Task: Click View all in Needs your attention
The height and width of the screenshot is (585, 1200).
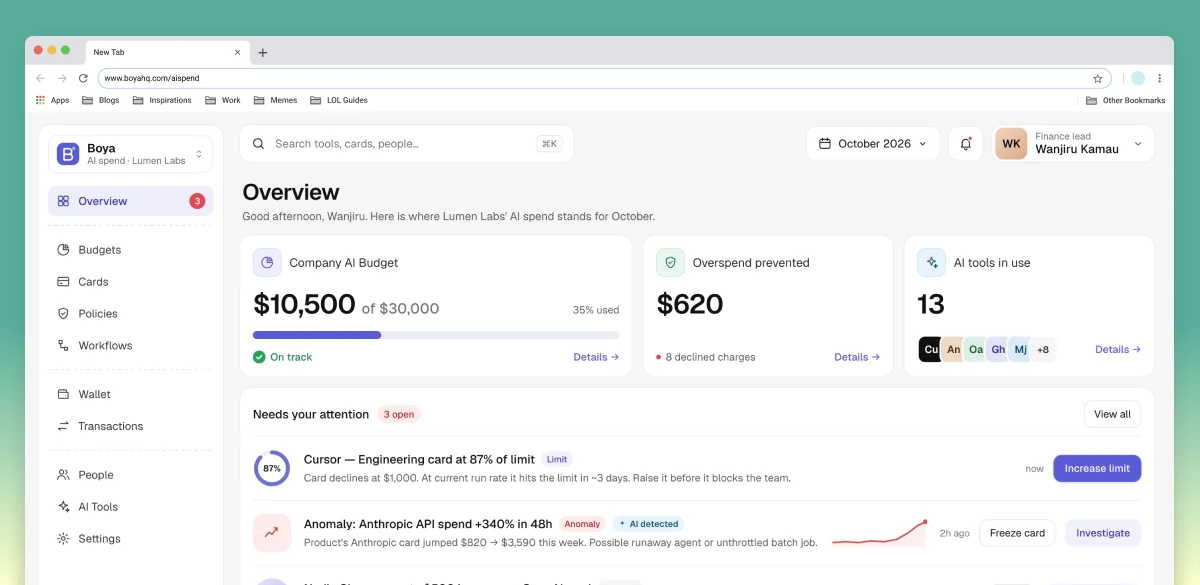Action: pyautogui.click(x=1112, y=414)
